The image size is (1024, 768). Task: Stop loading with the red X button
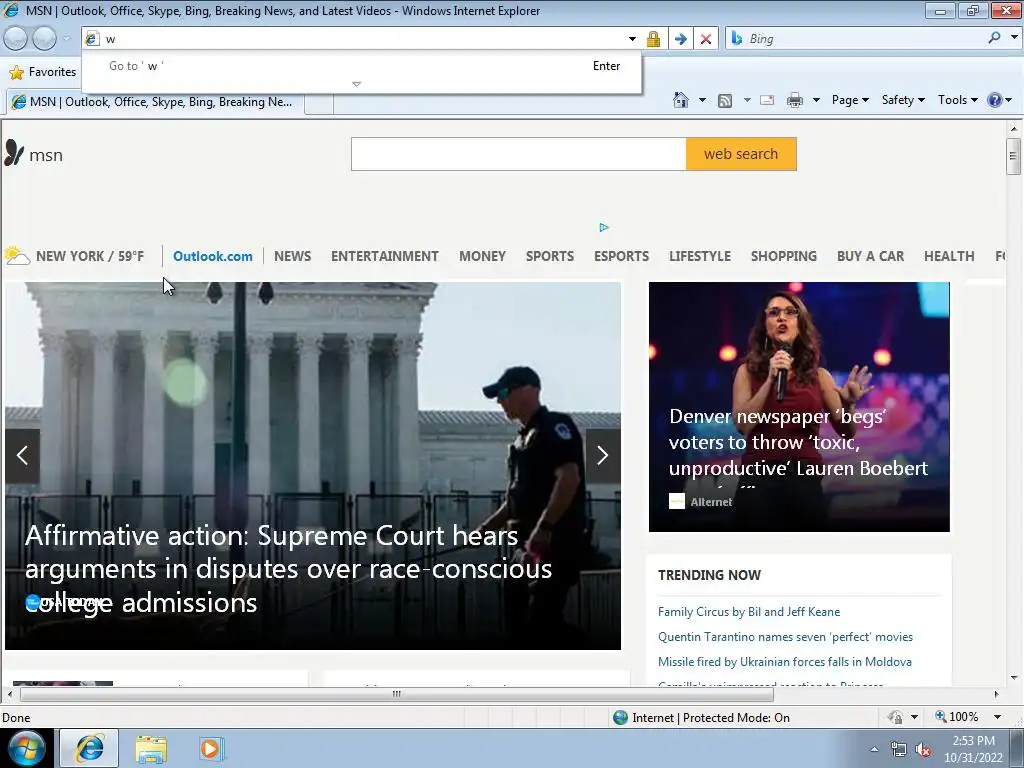click(x=706, y=39)
